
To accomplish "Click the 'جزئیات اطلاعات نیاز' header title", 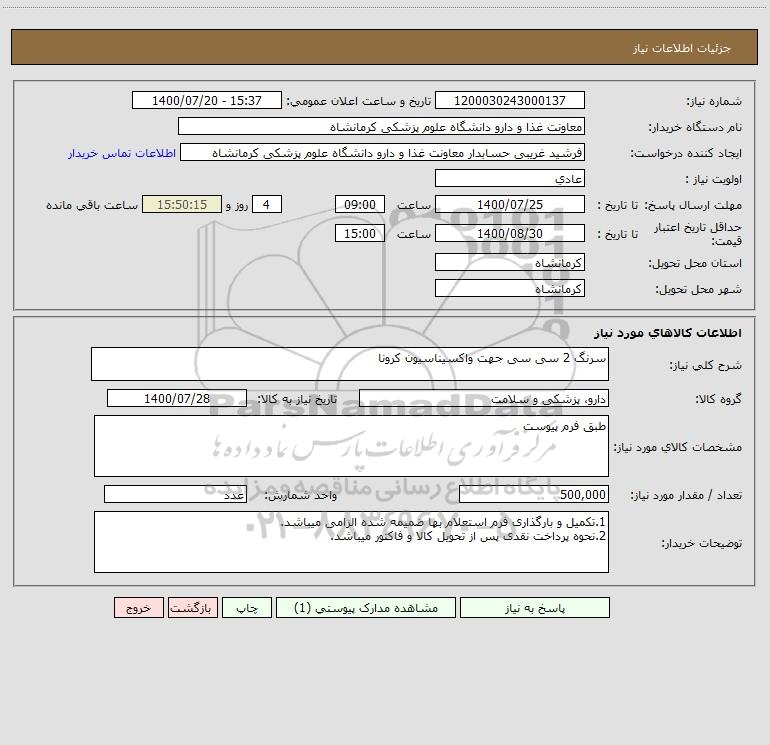I will 682,48.
